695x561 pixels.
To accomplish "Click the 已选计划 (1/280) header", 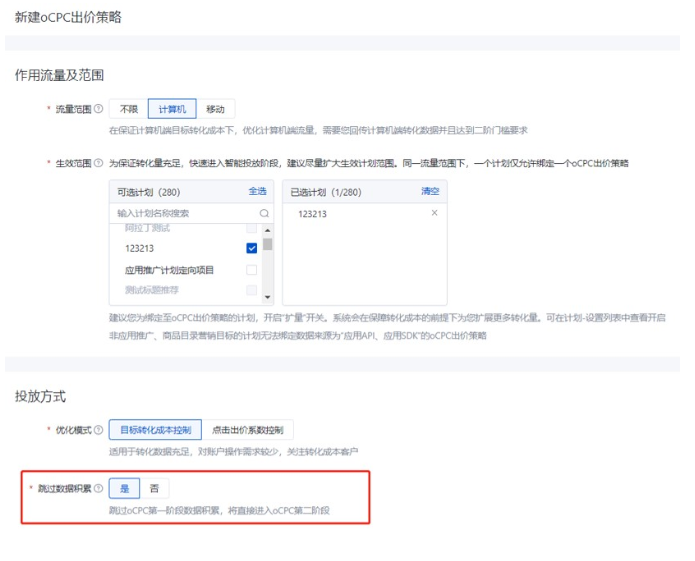I will tap(326, 192).
